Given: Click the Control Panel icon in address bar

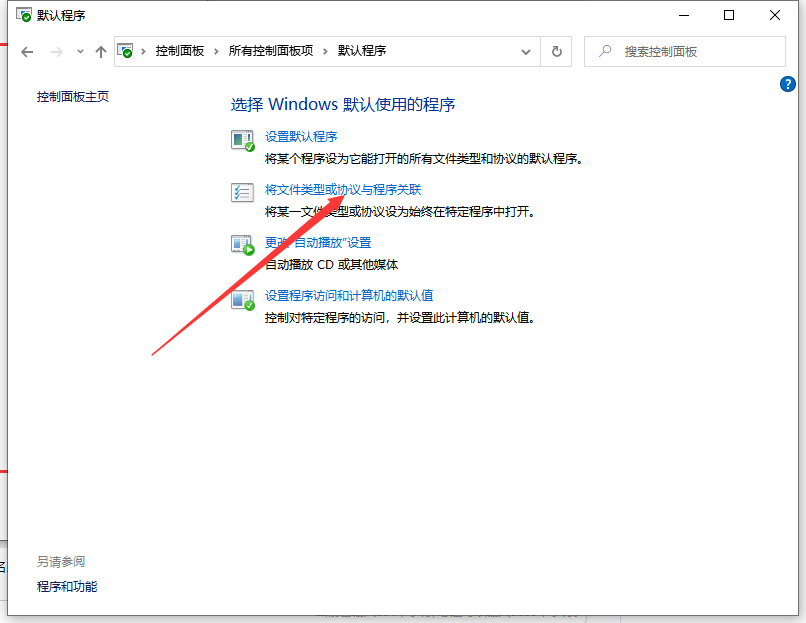Looking at the screenshot, I should click(x=125, y=51).
